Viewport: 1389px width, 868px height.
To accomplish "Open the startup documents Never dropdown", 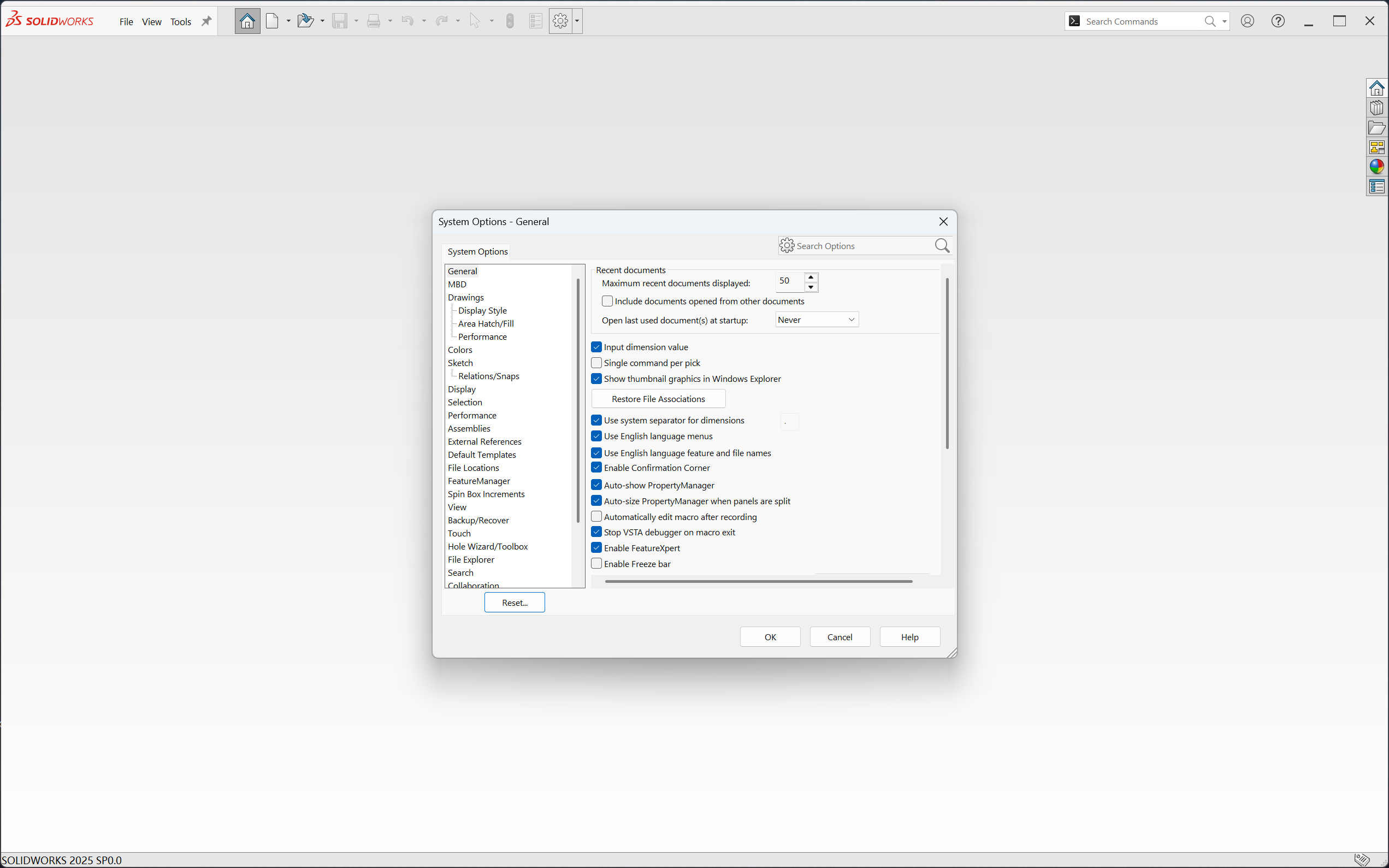I will click(816, 320).
